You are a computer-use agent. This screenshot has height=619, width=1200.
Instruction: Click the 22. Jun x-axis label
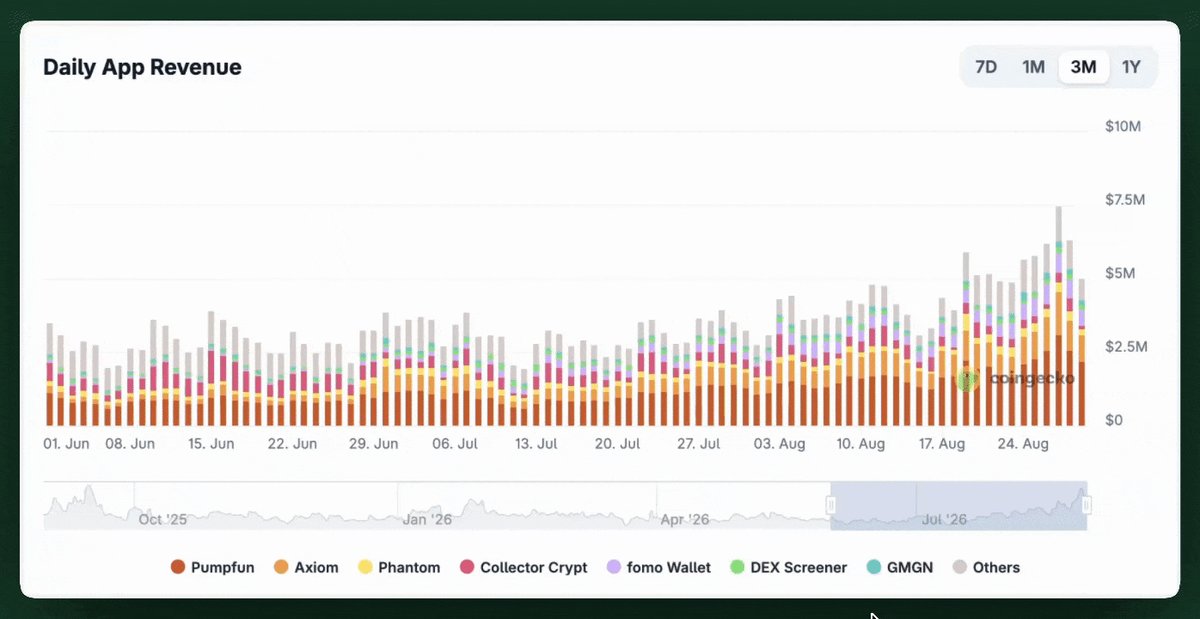tap(293, 443)
